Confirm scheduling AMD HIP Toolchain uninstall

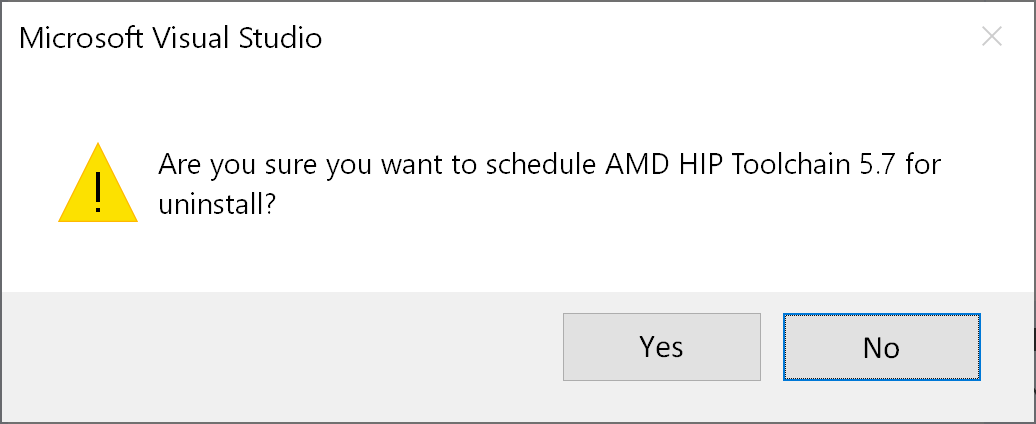pyautogui.click(x=661, y=347)
